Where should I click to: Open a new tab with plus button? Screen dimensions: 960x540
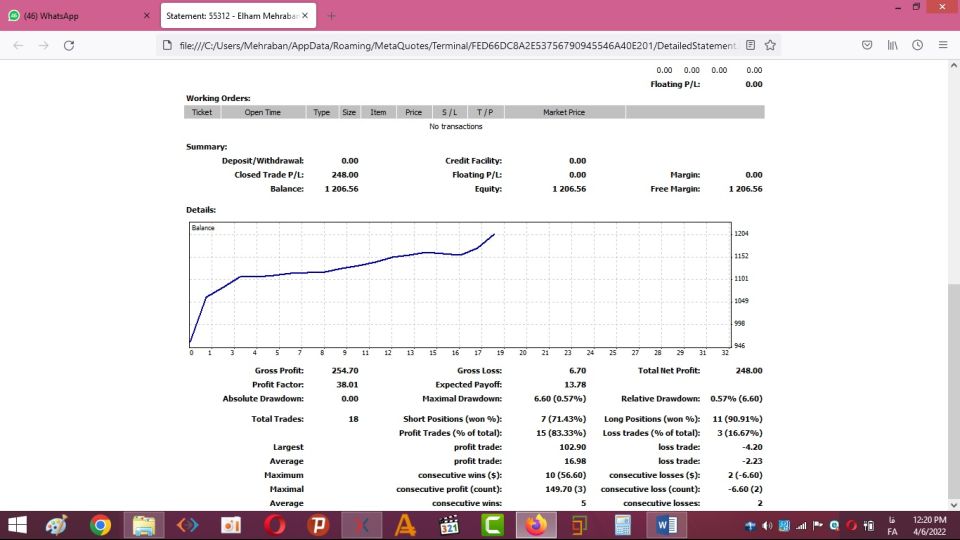pos(332,16)
